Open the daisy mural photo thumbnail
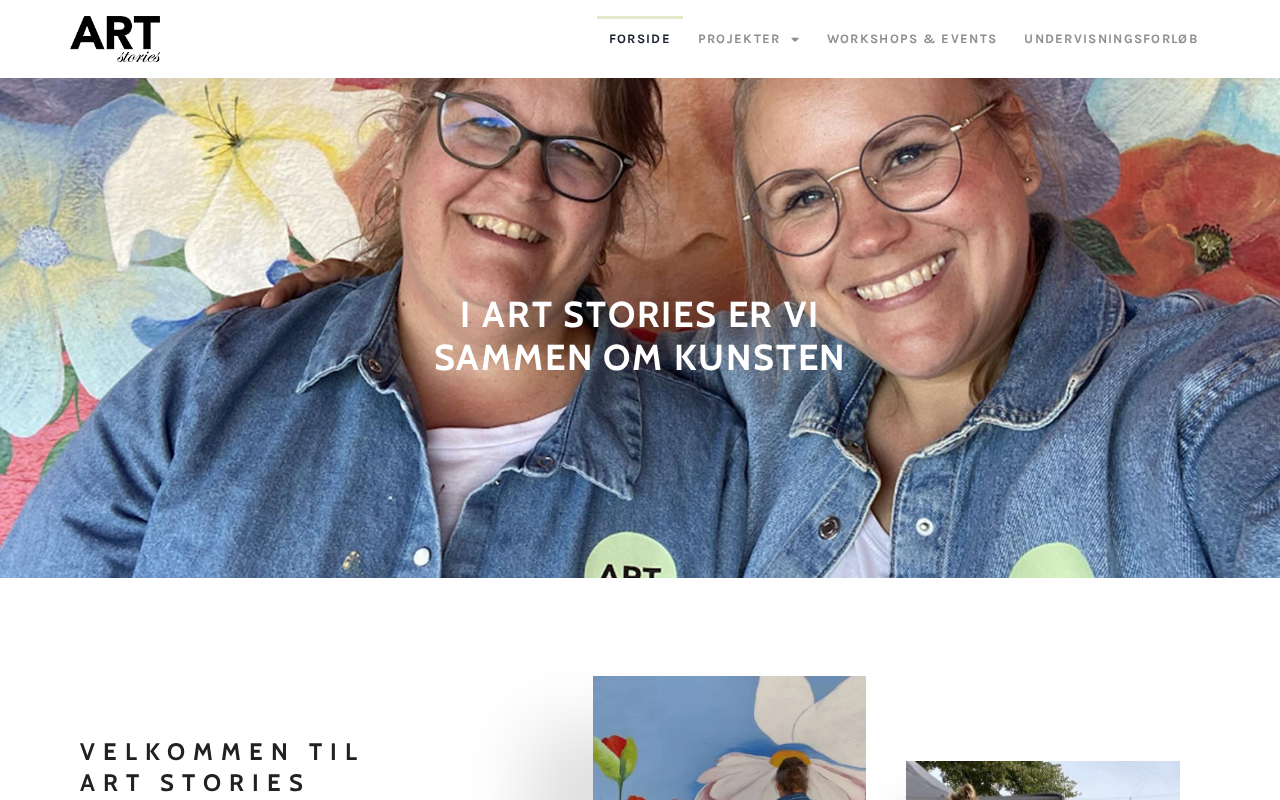The width and height of the screenshot is (1280, 800). 729,738
